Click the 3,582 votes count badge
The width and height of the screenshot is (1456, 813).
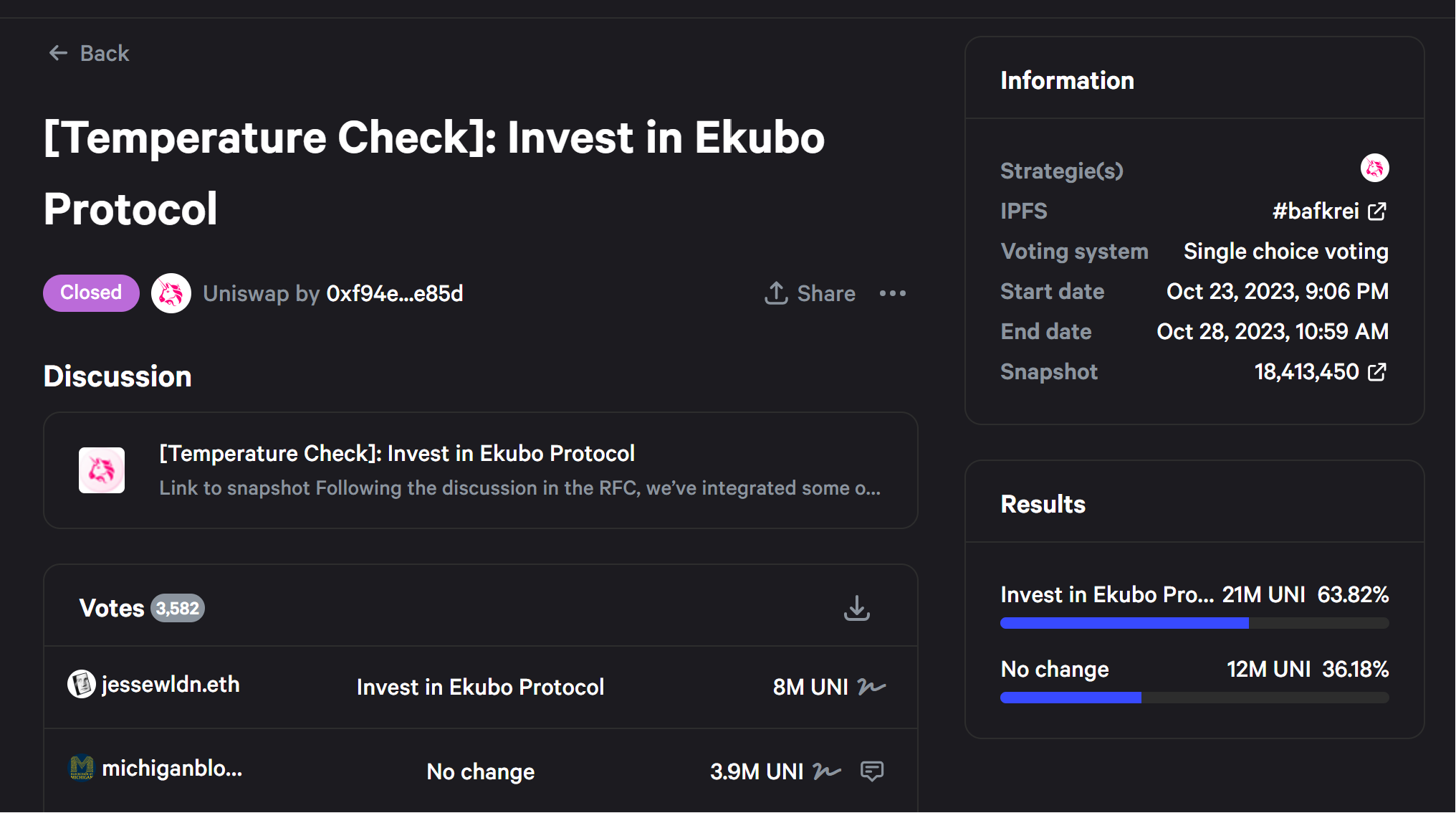(178, 609)
